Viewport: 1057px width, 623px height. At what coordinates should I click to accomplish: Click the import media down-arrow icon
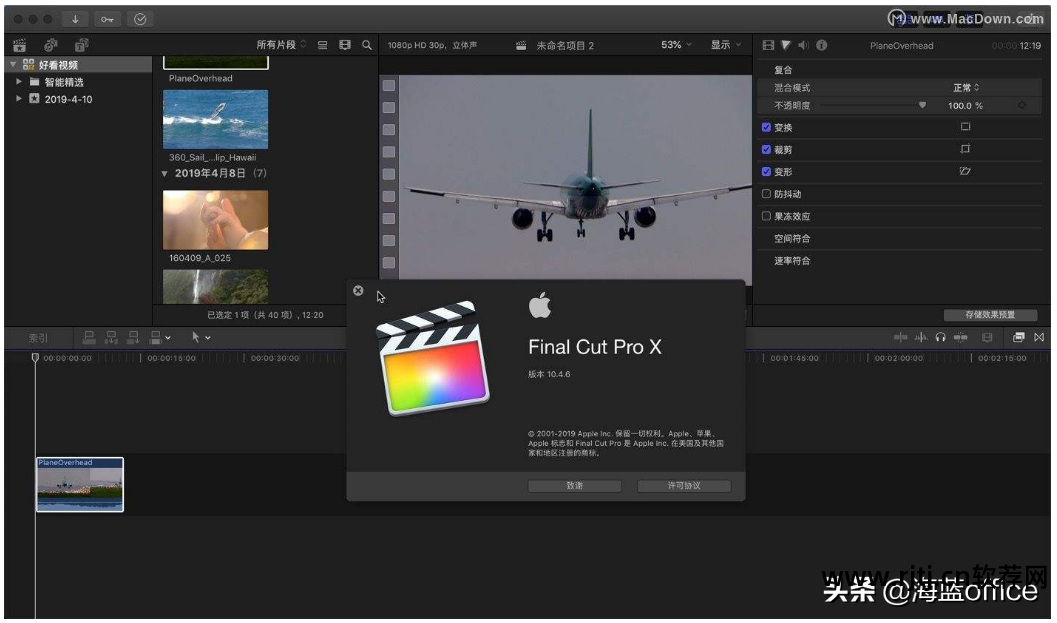coord(76,19)
